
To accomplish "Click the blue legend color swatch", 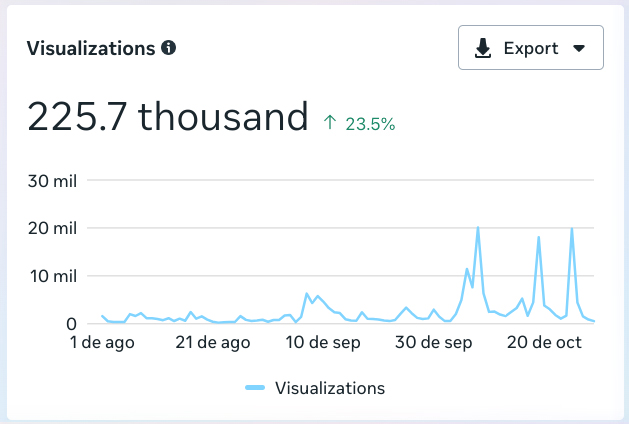I will pos(256,388).
